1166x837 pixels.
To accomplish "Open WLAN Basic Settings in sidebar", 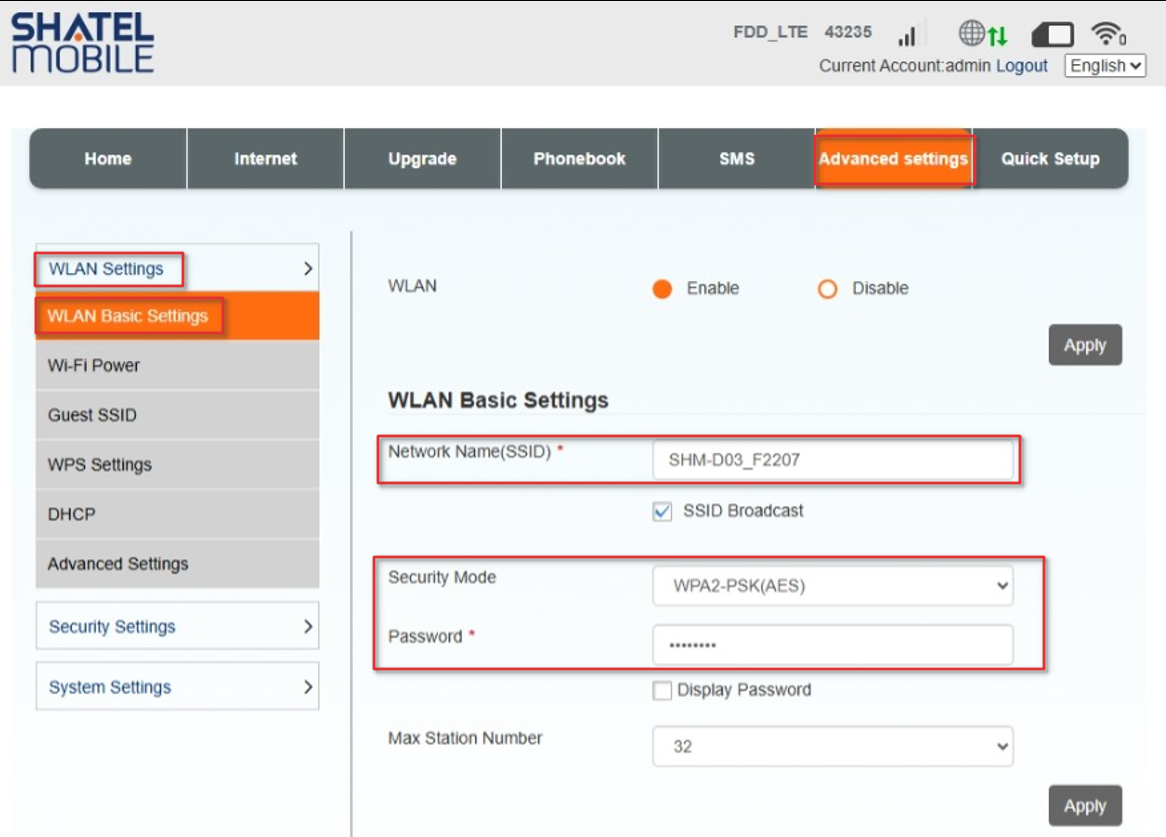I will [x=177, y=316].
